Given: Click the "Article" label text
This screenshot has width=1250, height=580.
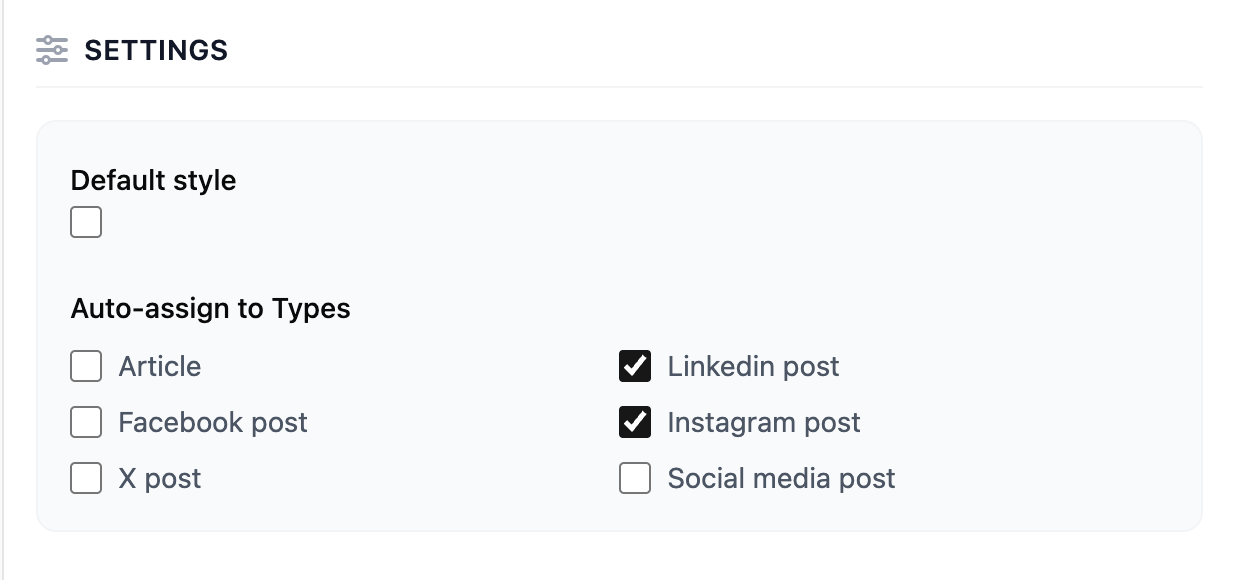Looking at the screenshot, I should point(160,367).
